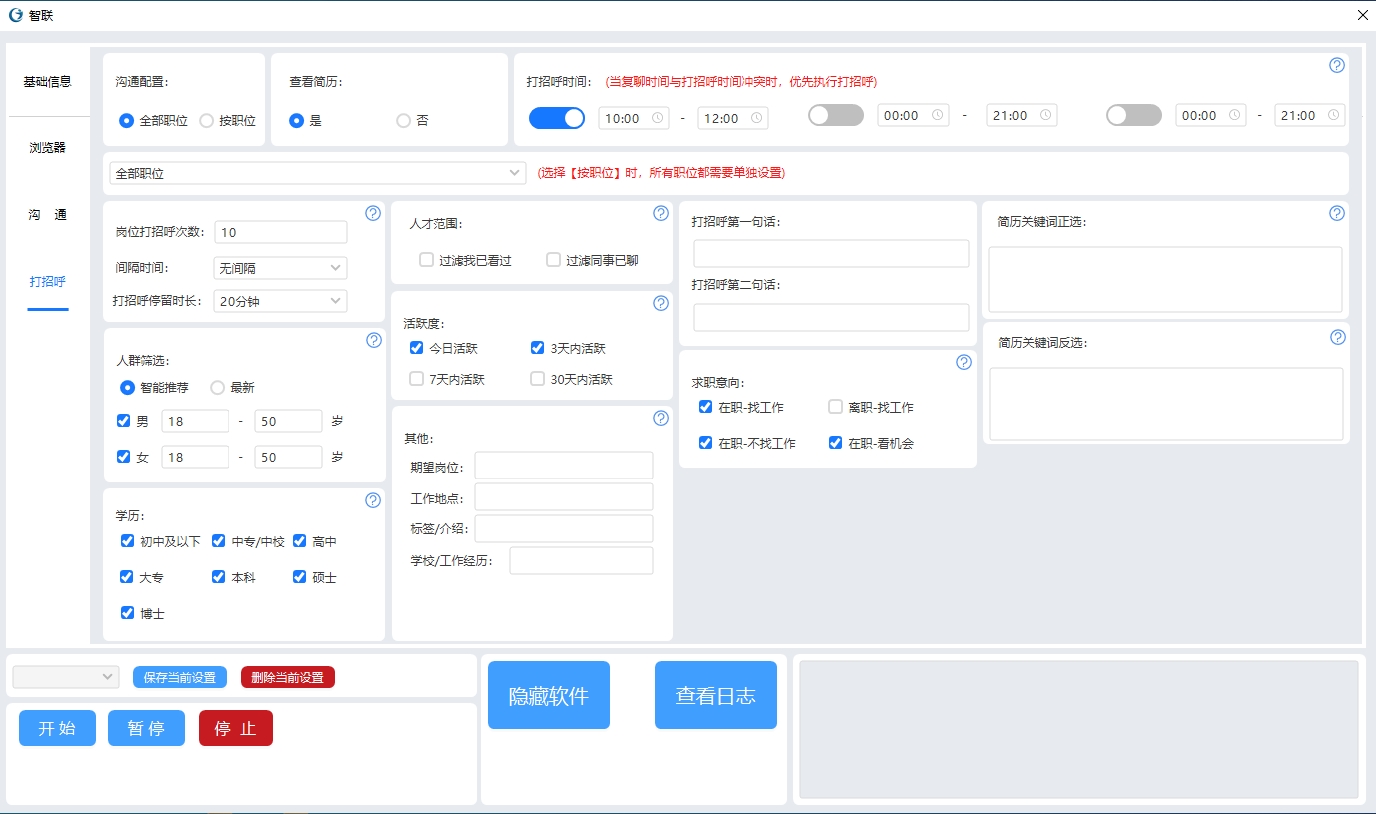The height and width of the screenshot is (814, 1376).
Task: Open help icon for 简历关键词正选
Action: click(x=1337, y=213)
